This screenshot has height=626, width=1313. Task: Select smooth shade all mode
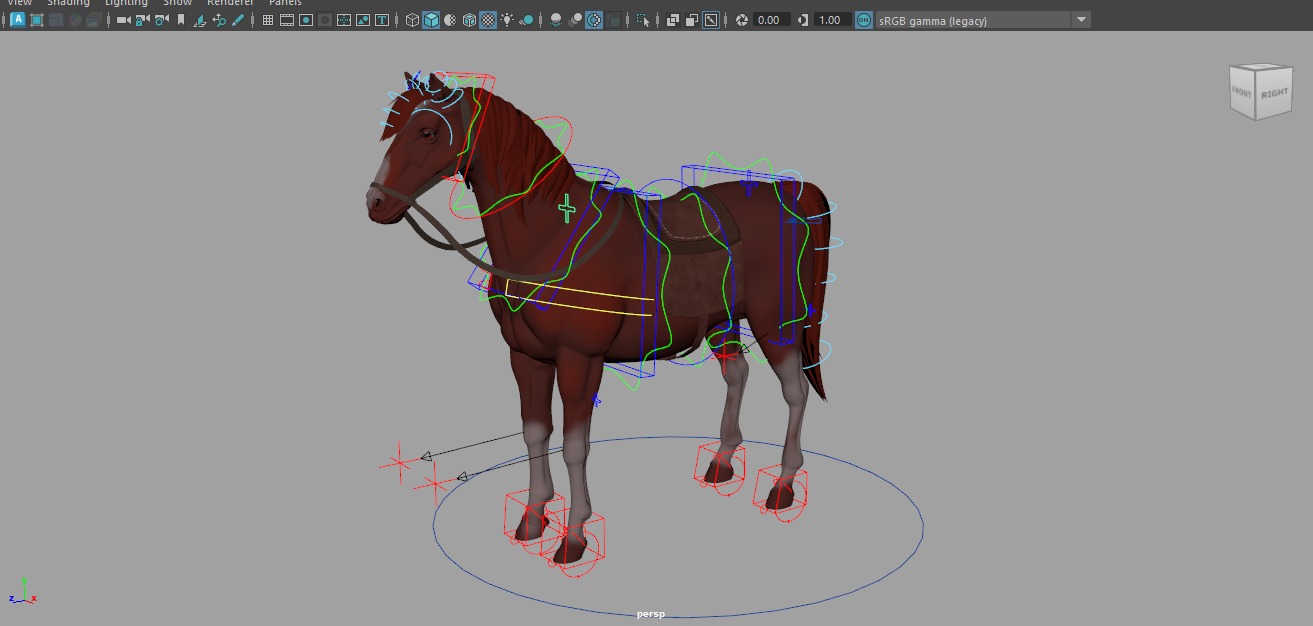[x=431, y=20]
